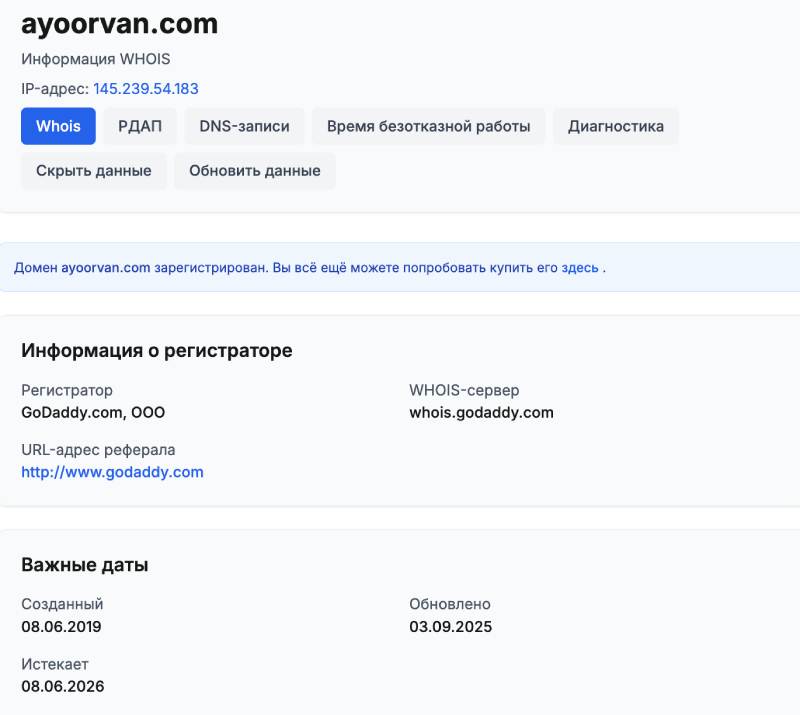This screenshot has height=715, width=800.
Task: Click the WHOIS-сервер value whois.godaddy.com
Action: (x=481, y=412)
